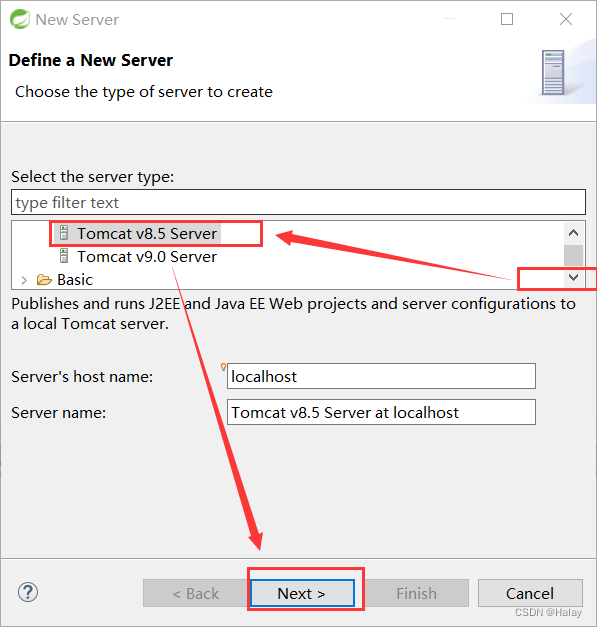Image resolution: width=597 pixels, height=627 pixels.
Task: Click the Next > button
Action: [302, 593]
